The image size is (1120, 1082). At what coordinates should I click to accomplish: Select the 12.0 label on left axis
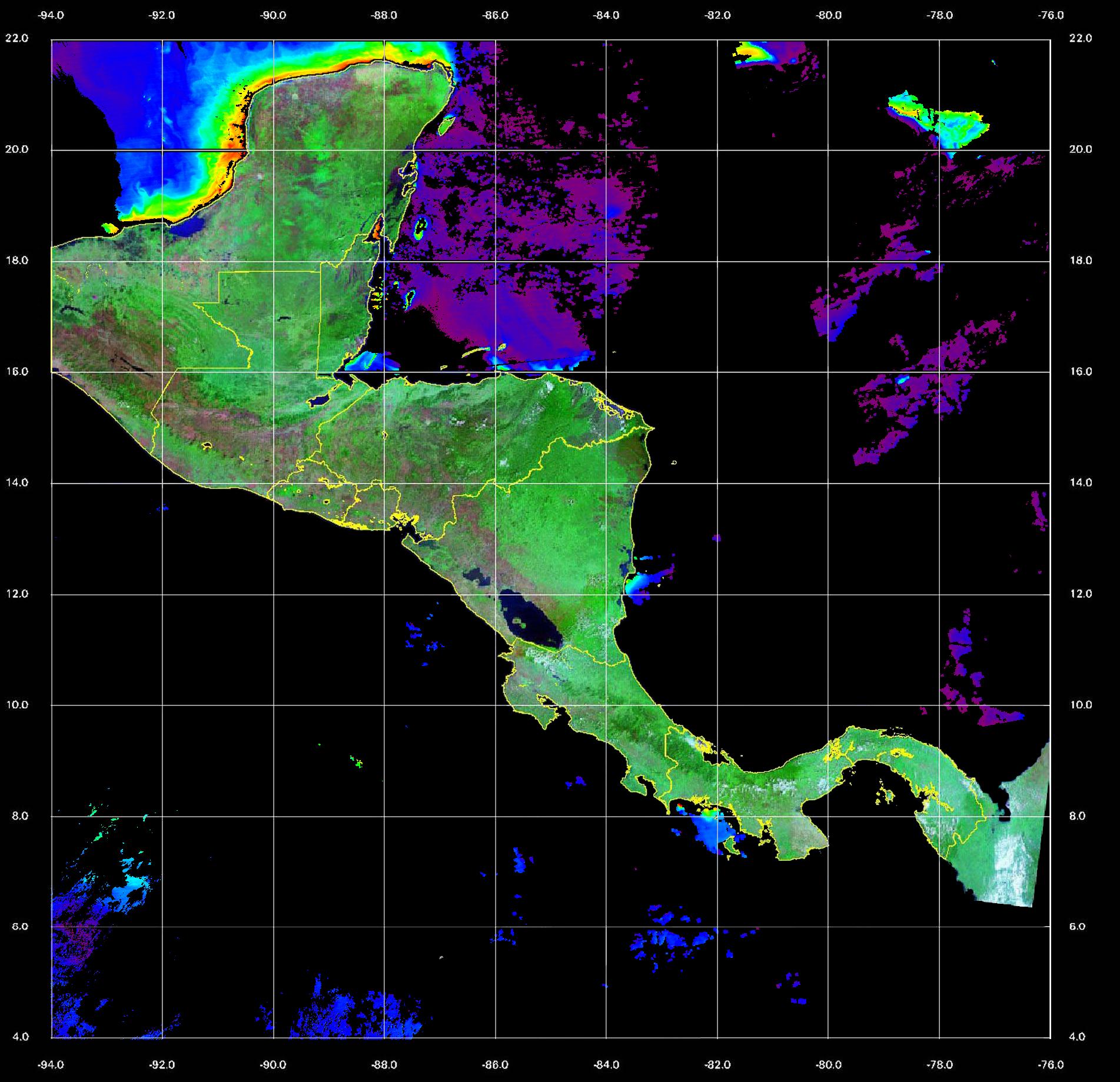pos(16,594)
